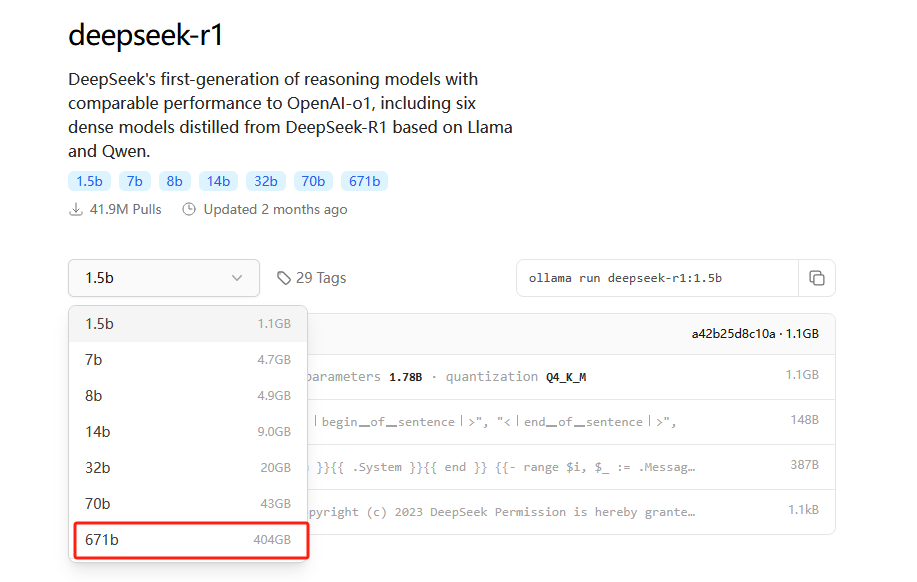This screenshot has width=917, height=582.
Task: Pick 32b 20GB model in list
Action: pyautogui.click(x=188, y=468)
